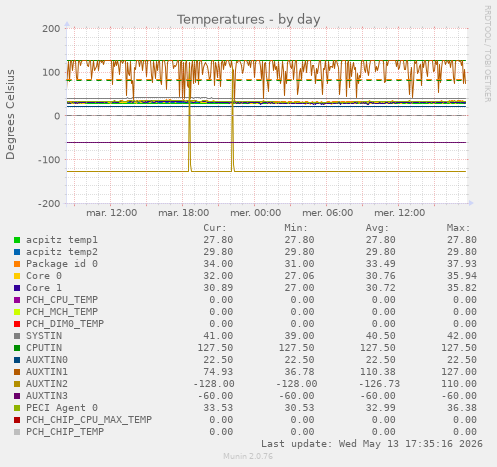
Task: Click the '200' y-axis tick label
Action: pos(51,29)
